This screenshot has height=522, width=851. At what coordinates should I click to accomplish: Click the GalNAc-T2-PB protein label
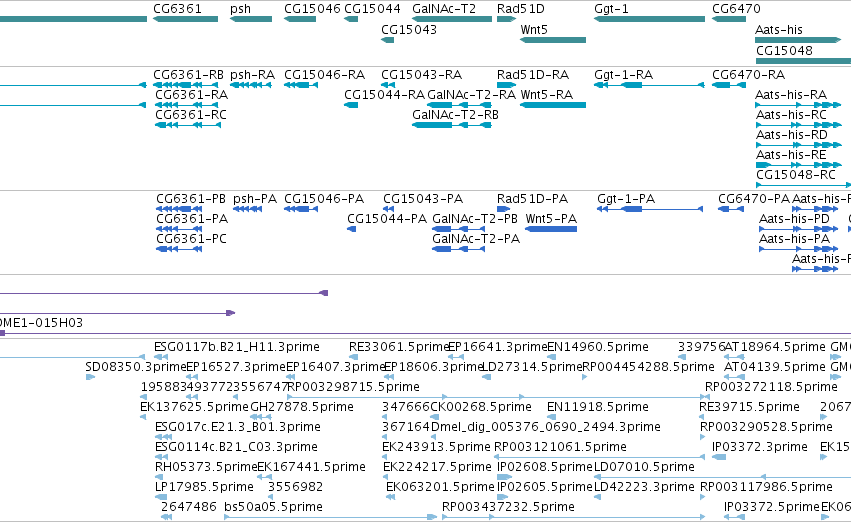pos(475,219)
